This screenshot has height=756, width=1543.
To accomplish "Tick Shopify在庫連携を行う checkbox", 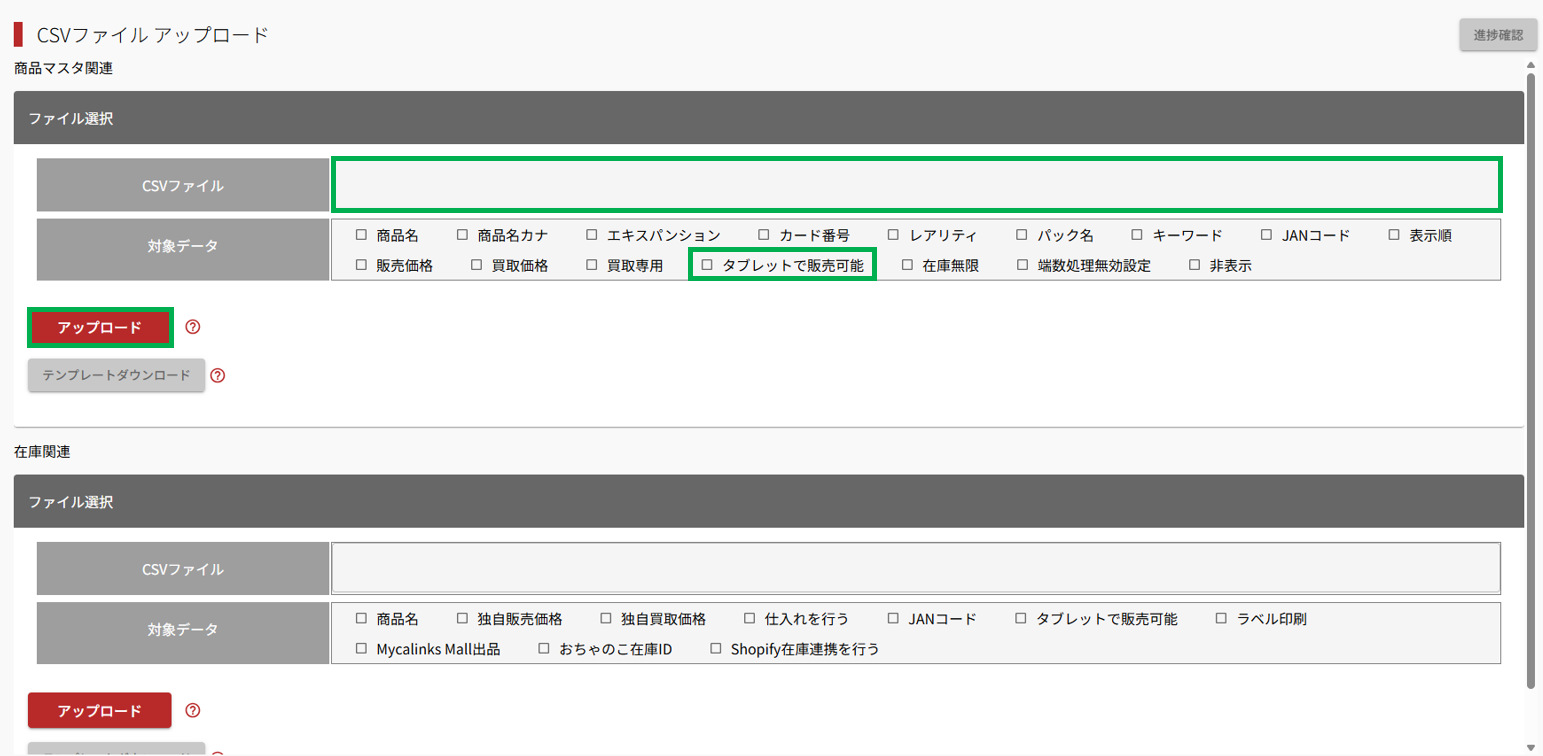I will click(715, 649).
